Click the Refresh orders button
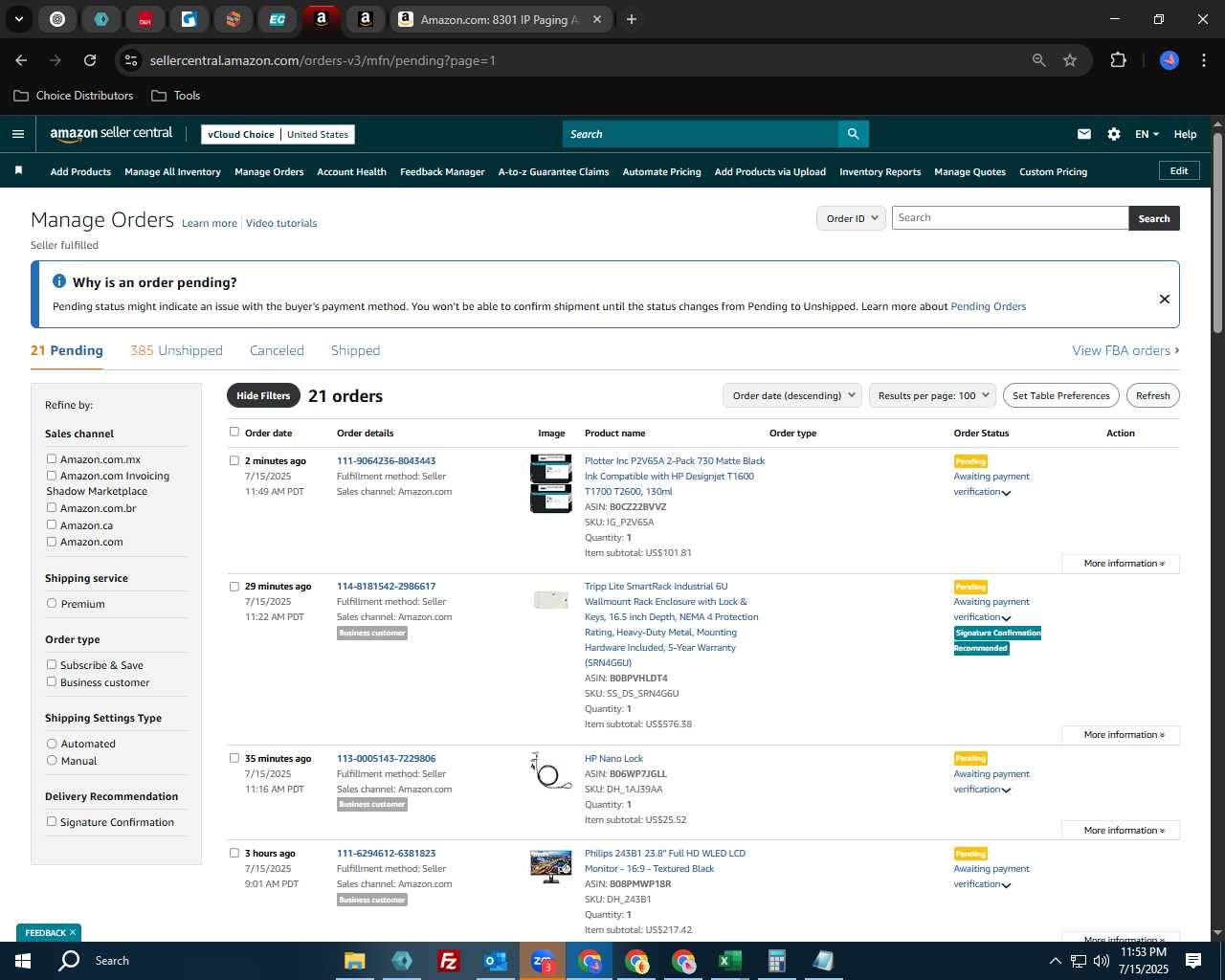 tap(1152, 395)
